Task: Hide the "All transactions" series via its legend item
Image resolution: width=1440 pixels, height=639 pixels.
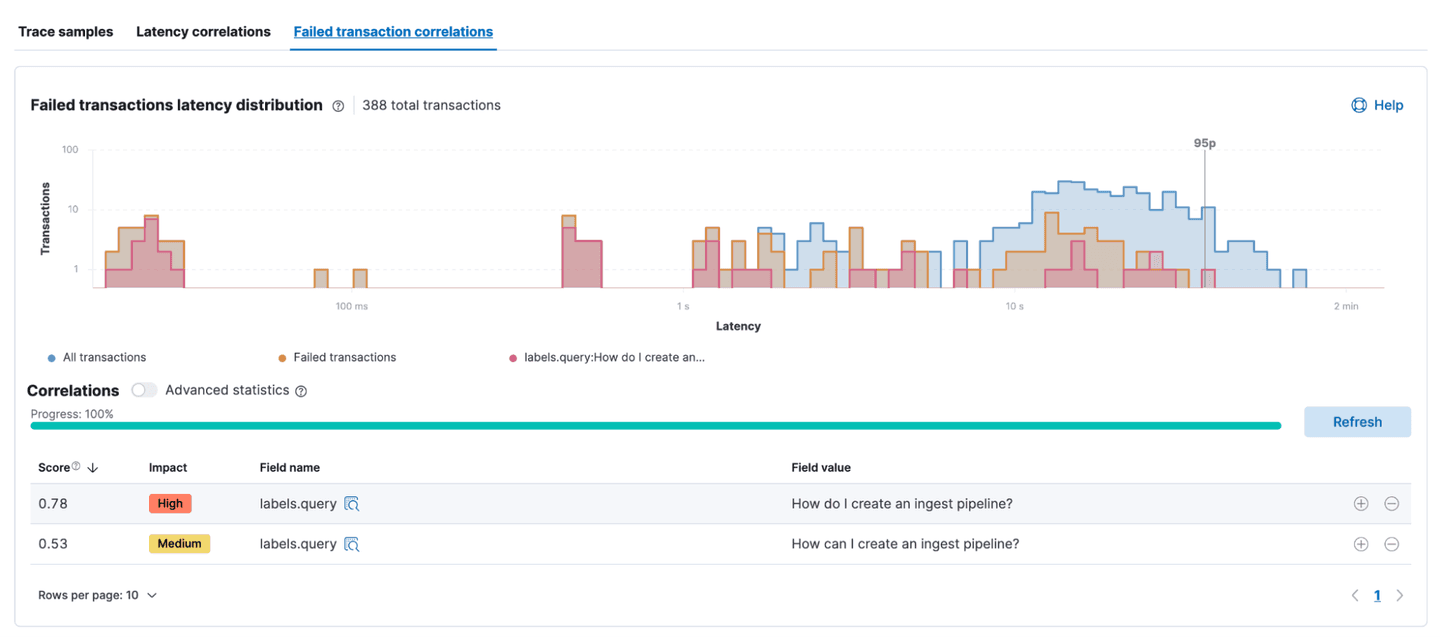Action: point(97,357)
